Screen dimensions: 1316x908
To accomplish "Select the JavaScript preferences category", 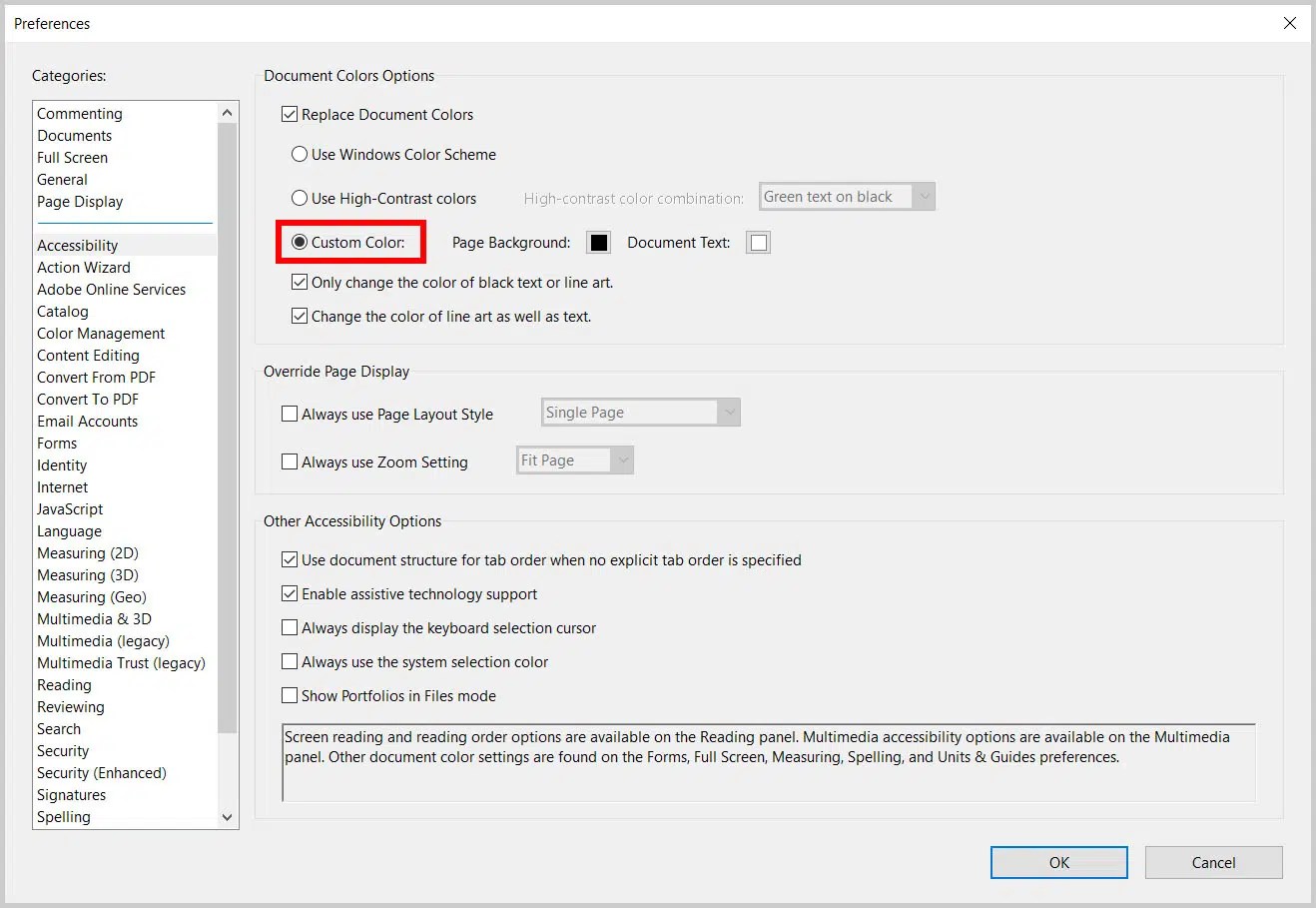I will pos(69,508).
